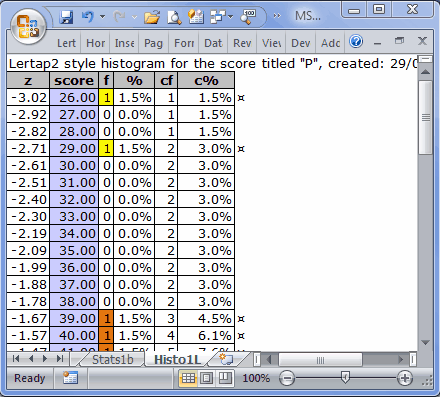Click the greyed Redo arrow
Viewport: 440px width, 397px height.
tap(120, 16)
